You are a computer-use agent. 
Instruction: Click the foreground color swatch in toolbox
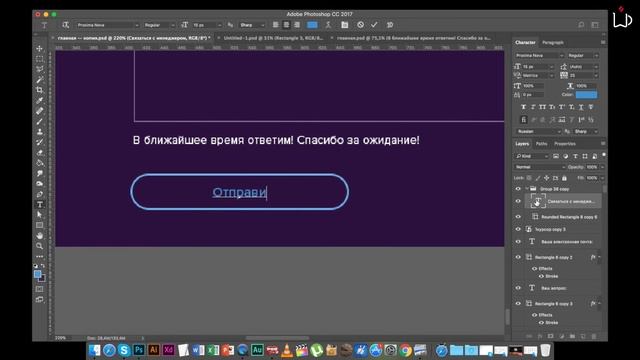pos(38,274)
